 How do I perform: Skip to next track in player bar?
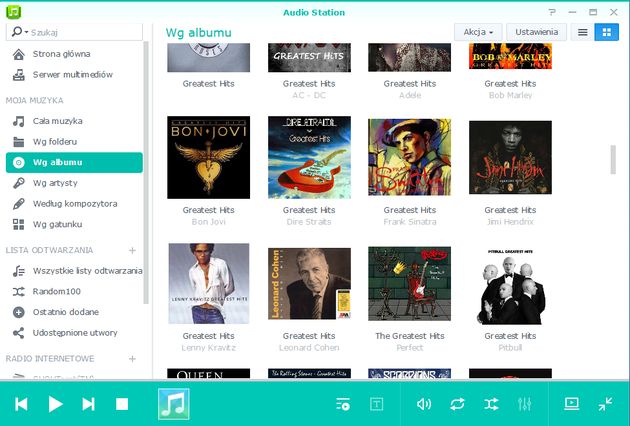pos(88,404)
